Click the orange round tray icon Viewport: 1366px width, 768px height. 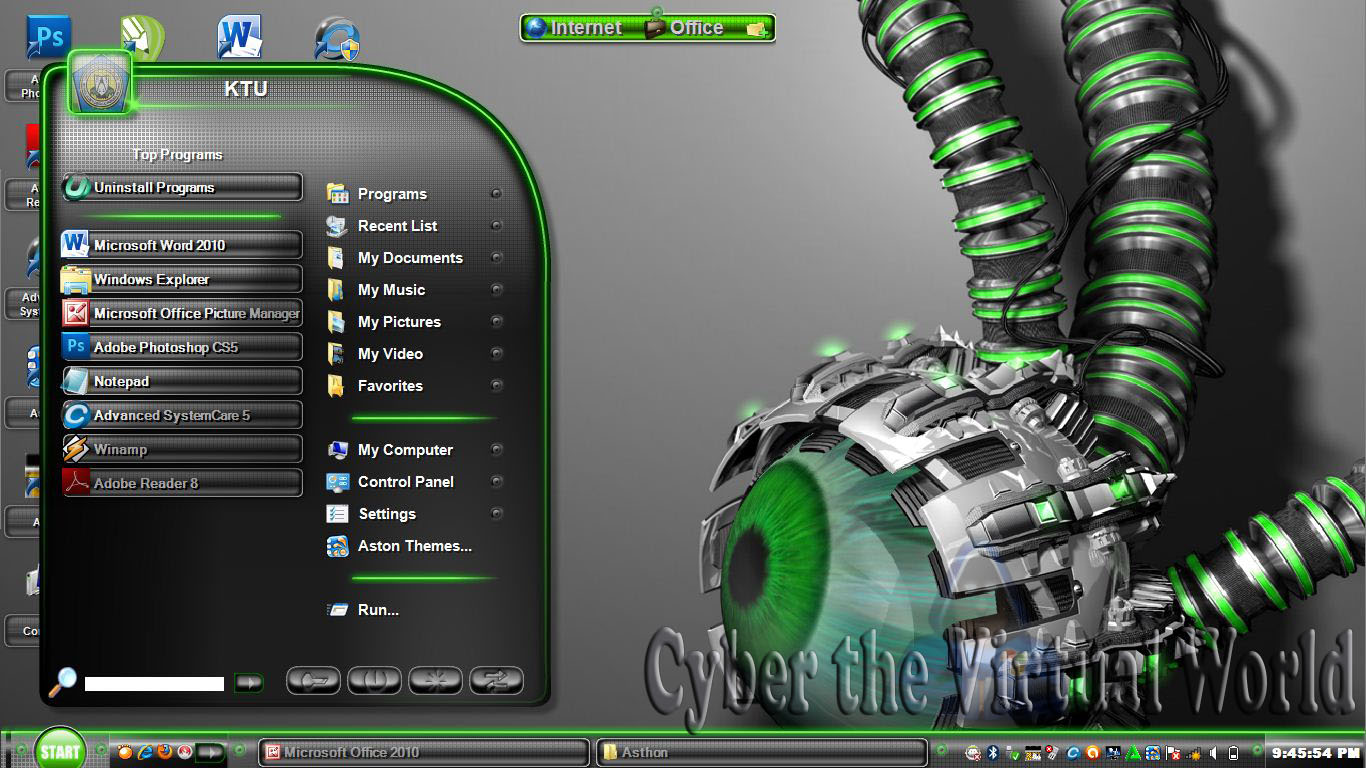[x=1092, y=753]
